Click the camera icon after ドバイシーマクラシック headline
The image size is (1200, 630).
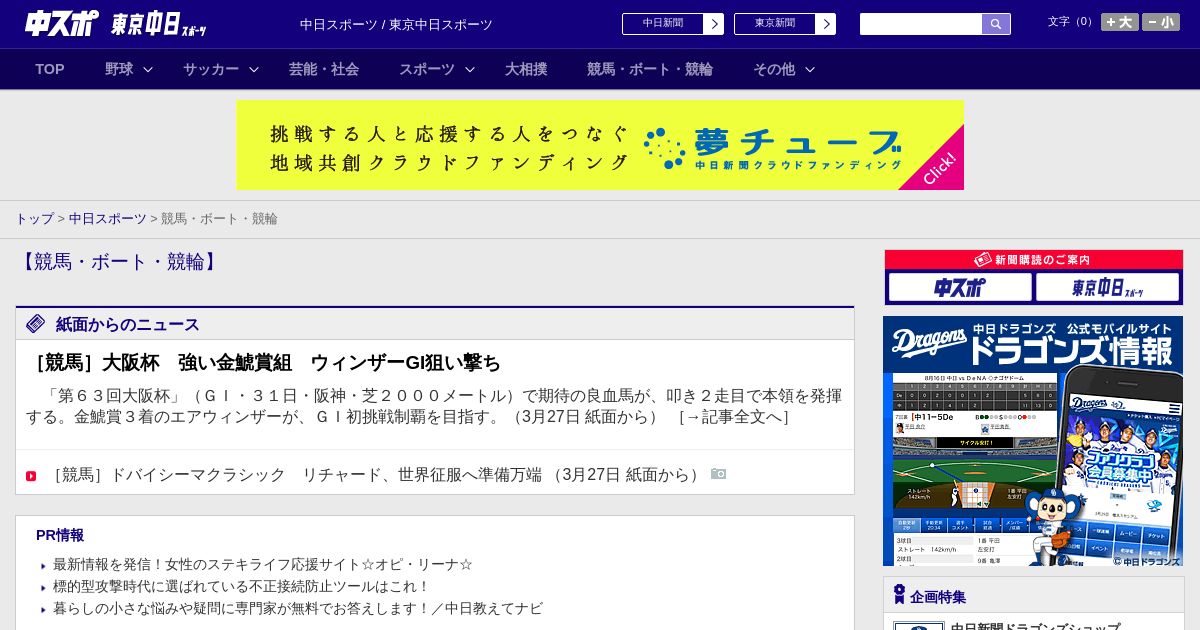click(719, 473)
